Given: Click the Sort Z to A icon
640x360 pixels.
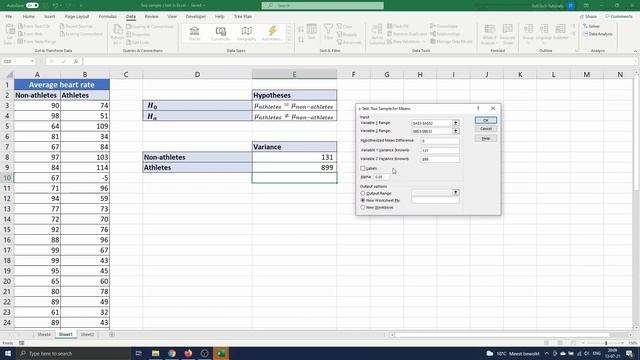Looking at the screenshot, I should tap(301, 39).
